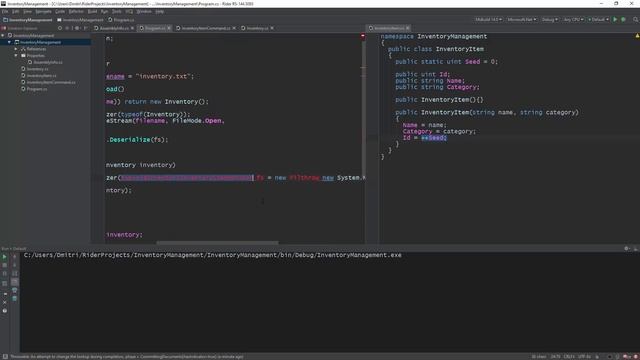Screen dimensions: 640x360
Task: Click the search magnifier icon in toolbar
Action: 636,20
